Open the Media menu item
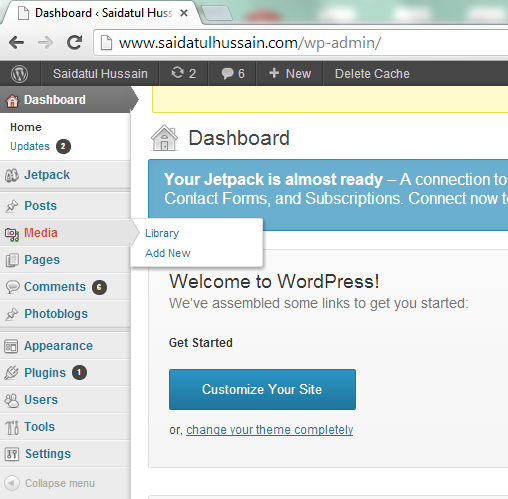The image size is (508, 499). click(41, 233)
